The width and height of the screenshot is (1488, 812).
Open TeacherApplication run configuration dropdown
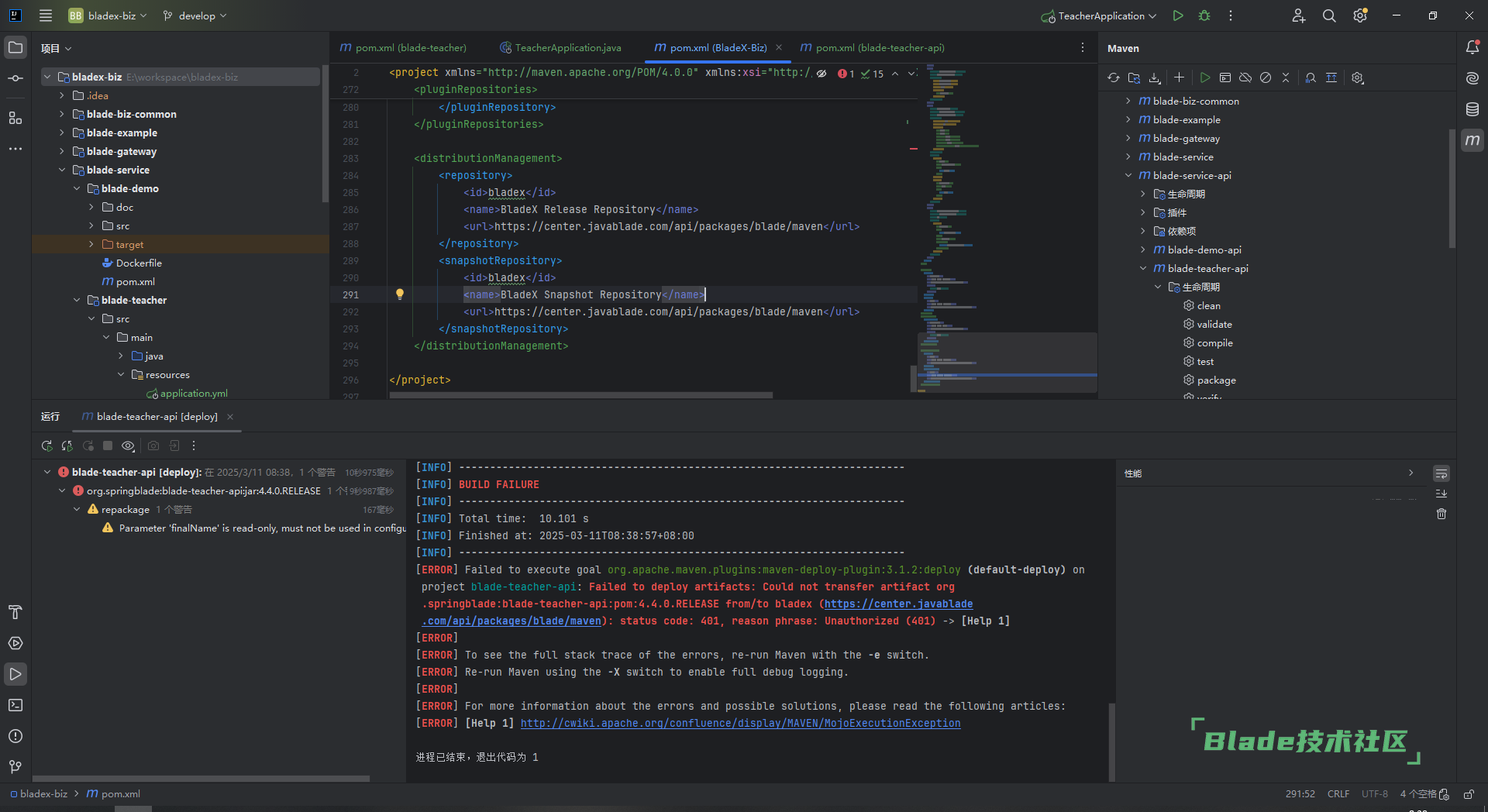[1099, 15]
